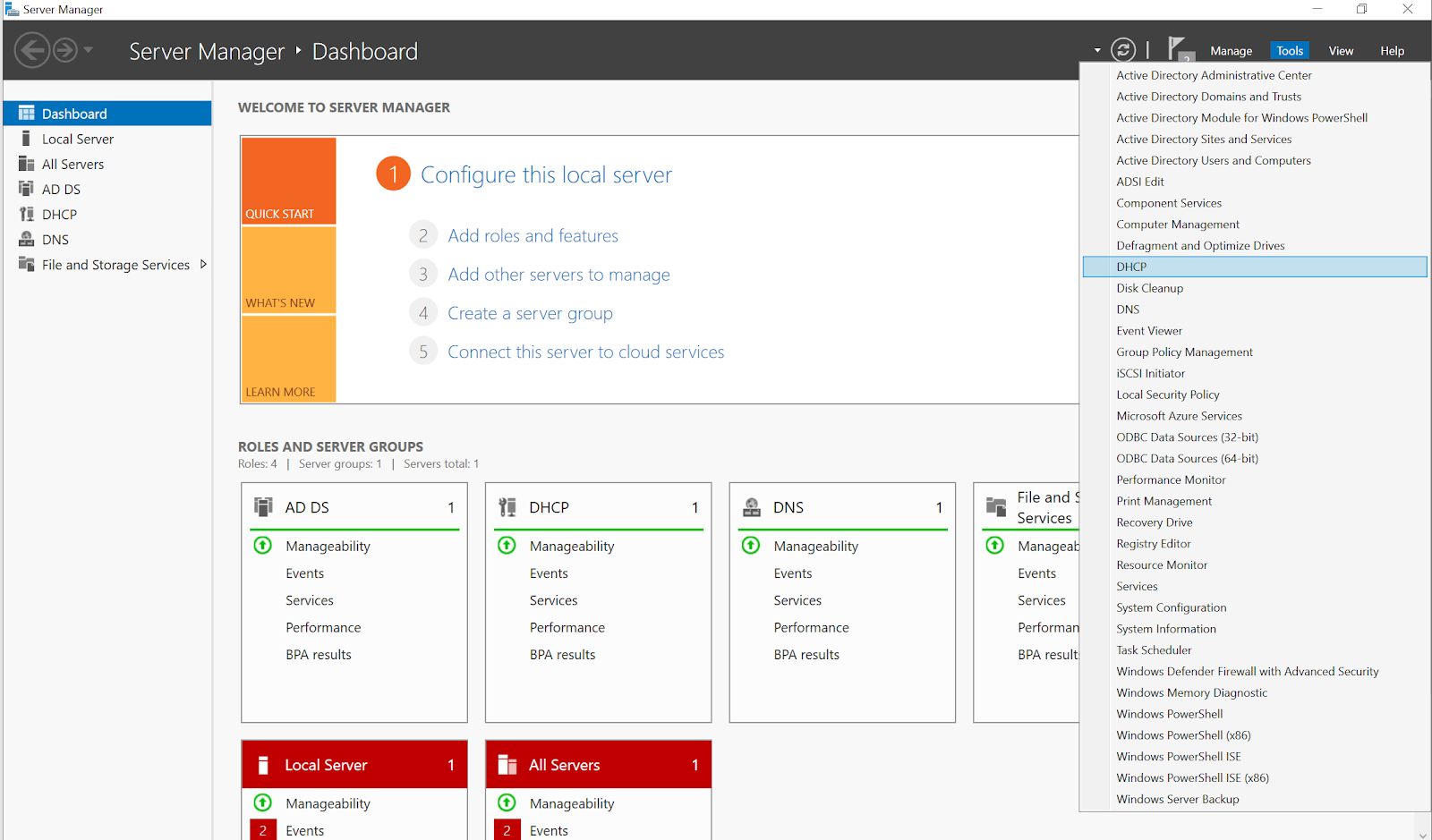Click DNS Manageability green status icon

pos(751,545)
